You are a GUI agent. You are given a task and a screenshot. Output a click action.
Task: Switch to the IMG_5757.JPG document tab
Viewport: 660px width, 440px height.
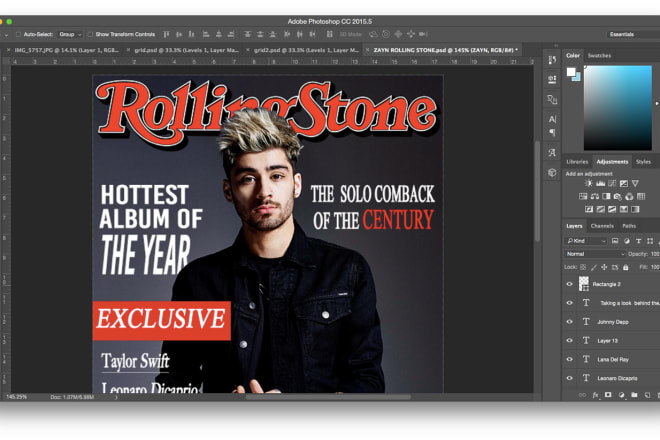tap(67, 50)
